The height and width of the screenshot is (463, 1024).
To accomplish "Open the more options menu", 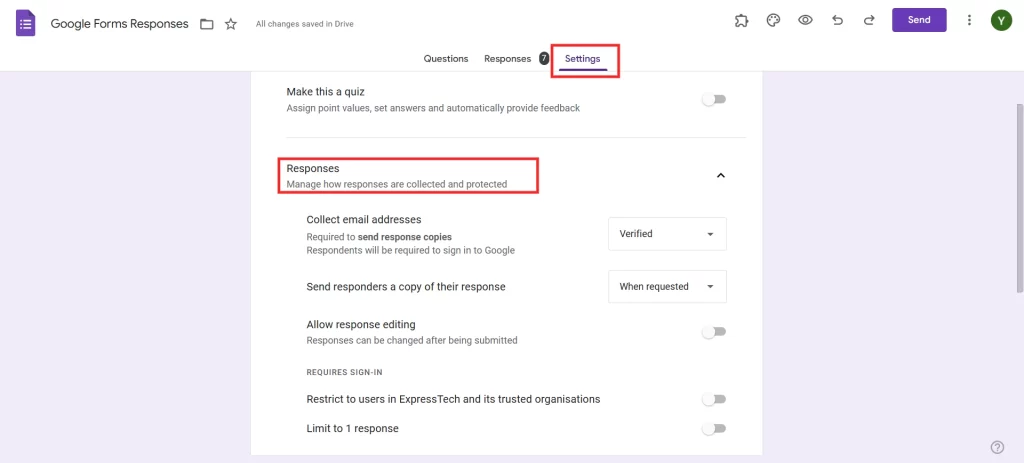I will (969, 20).
